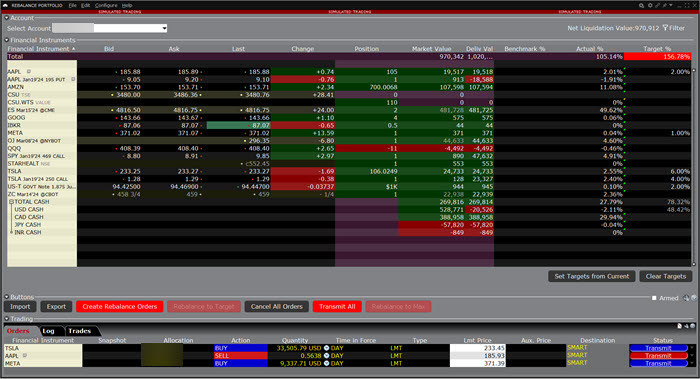
Task: Sort by Financial Instrument column header
Action: tap(42, 49)
